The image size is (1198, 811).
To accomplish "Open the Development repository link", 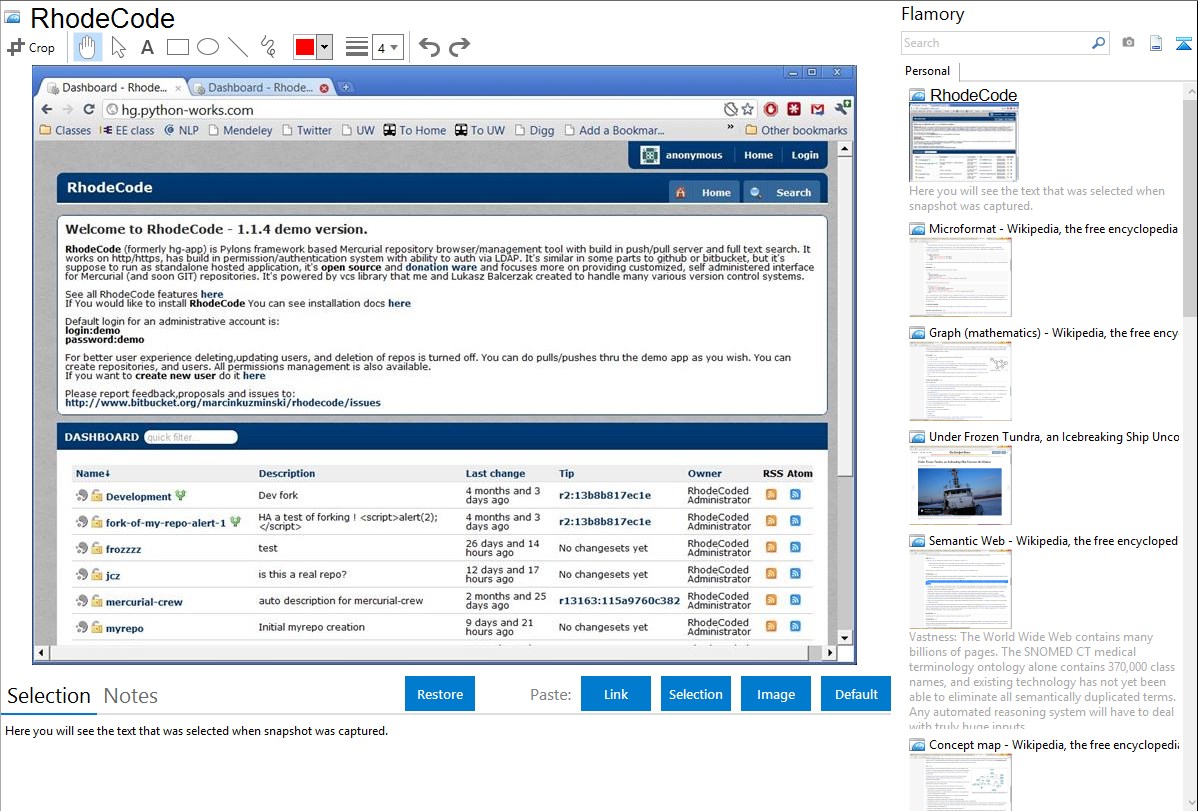I will click(138, 496).
